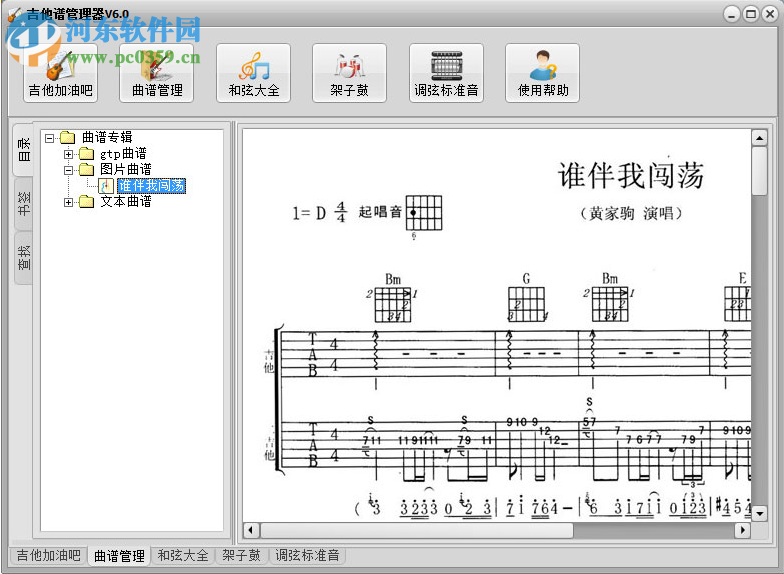The image size is (784, 574).
Task: Click the horizontal scrollbar thumb
Action: (x=416, y=530)
